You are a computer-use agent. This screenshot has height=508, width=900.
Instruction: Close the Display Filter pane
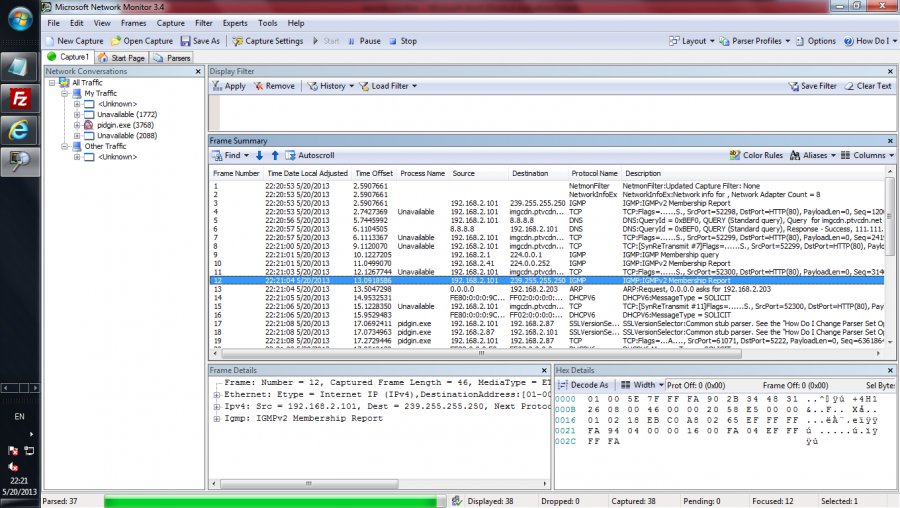(x=890, y=72)
